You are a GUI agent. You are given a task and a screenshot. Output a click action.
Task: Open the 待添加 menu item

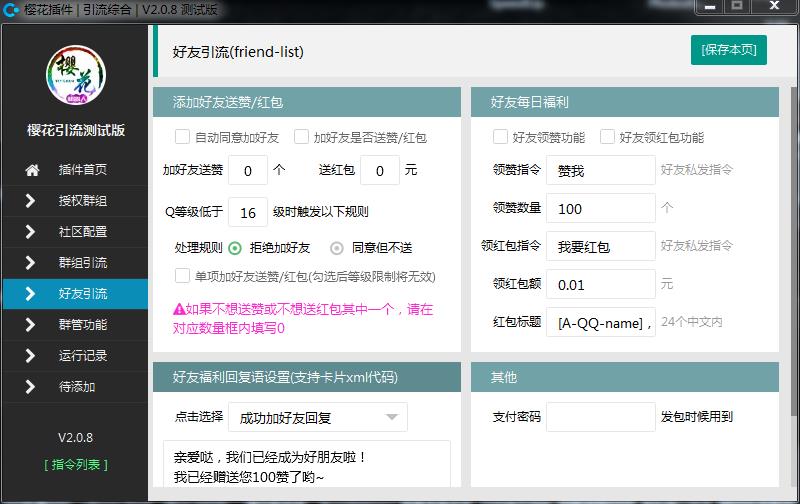[x=76, y=387]
